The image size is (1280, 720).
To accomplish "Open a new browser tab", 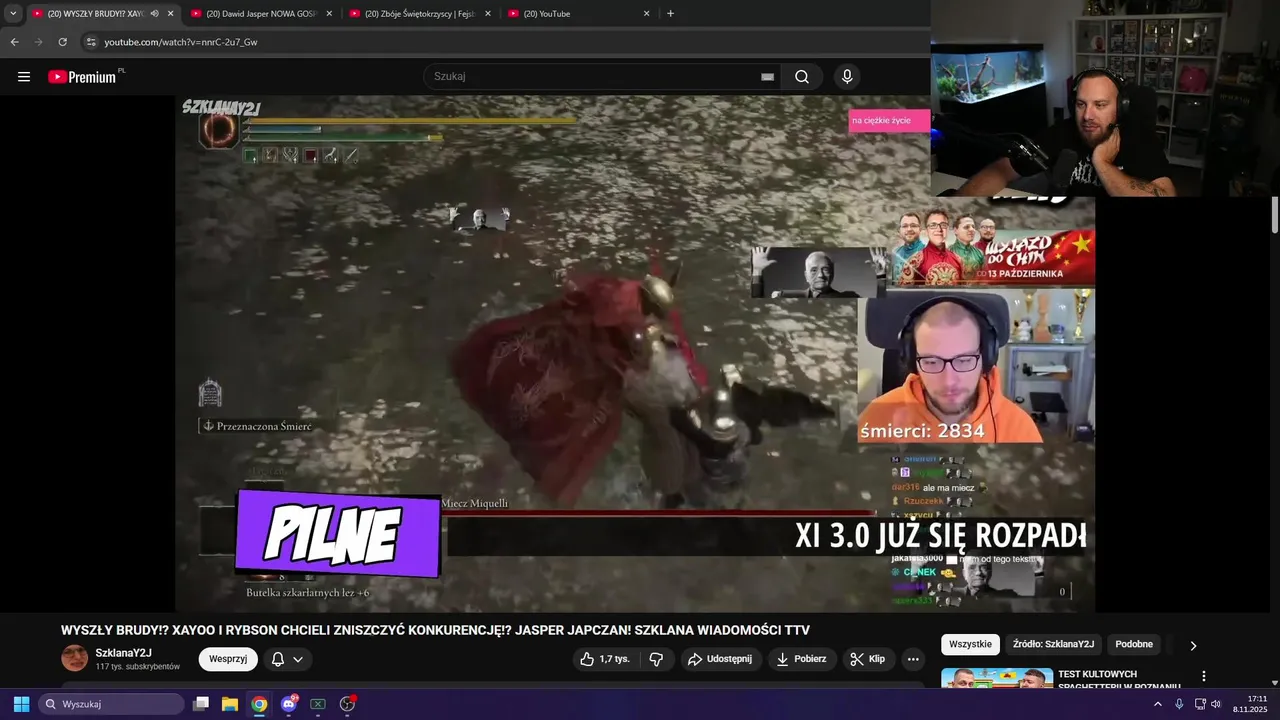I will click(x=670, y=14).
